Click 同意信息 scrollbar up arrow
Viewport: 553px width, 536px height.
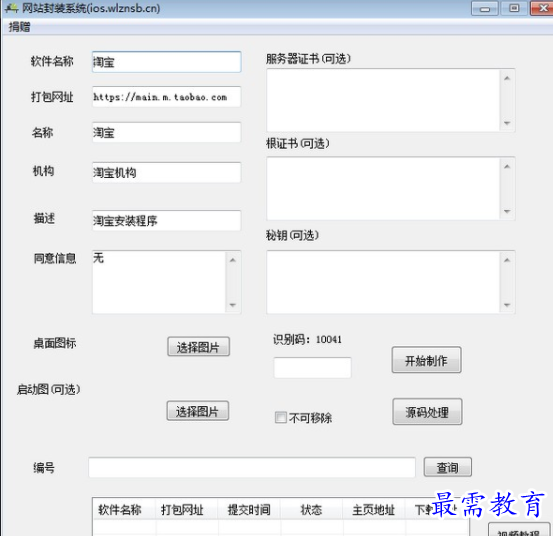coord(233,260)
